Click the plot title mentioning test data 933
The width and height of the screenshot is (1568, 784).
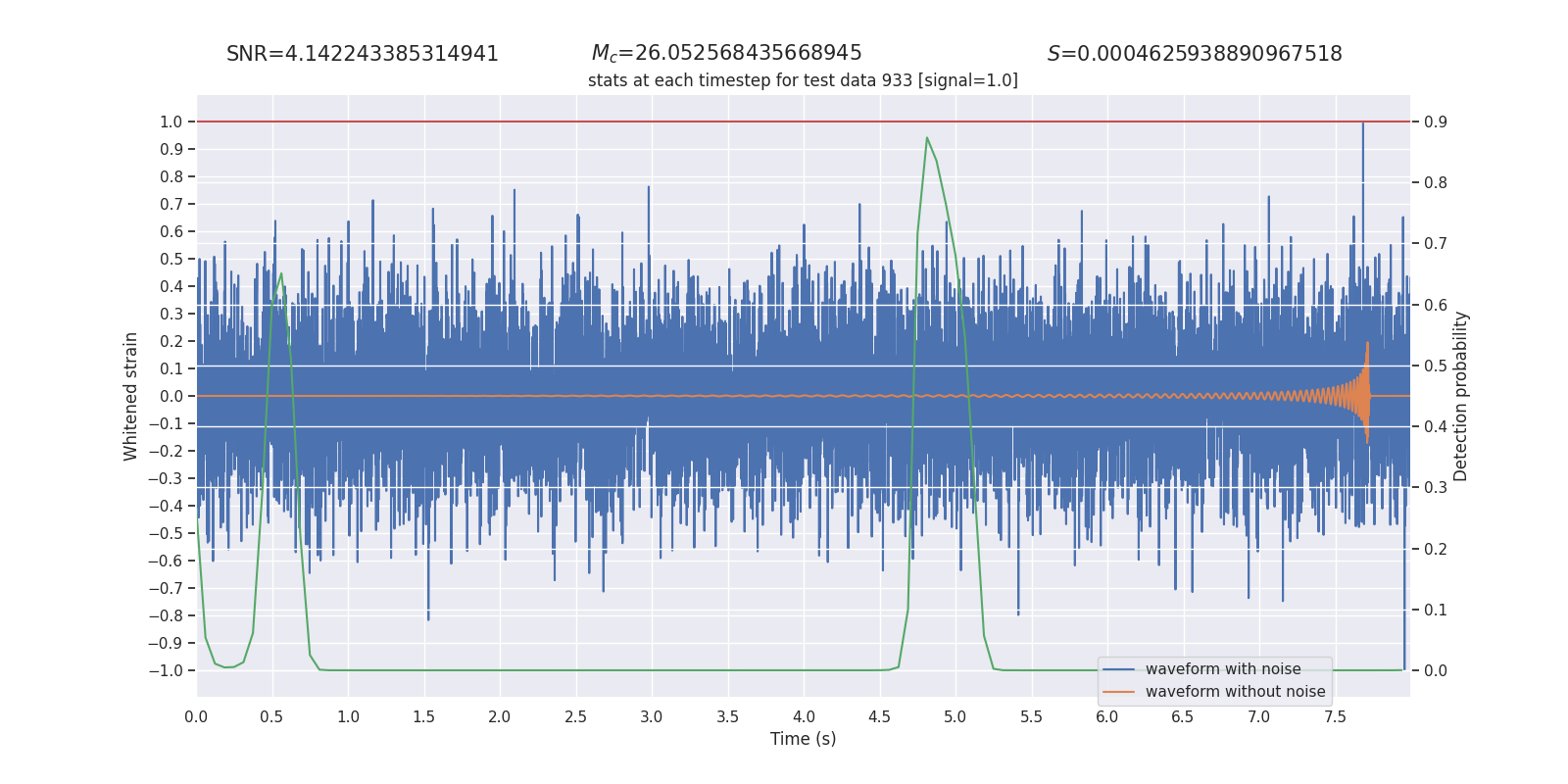pyautogui.click(x=803, y=80)
